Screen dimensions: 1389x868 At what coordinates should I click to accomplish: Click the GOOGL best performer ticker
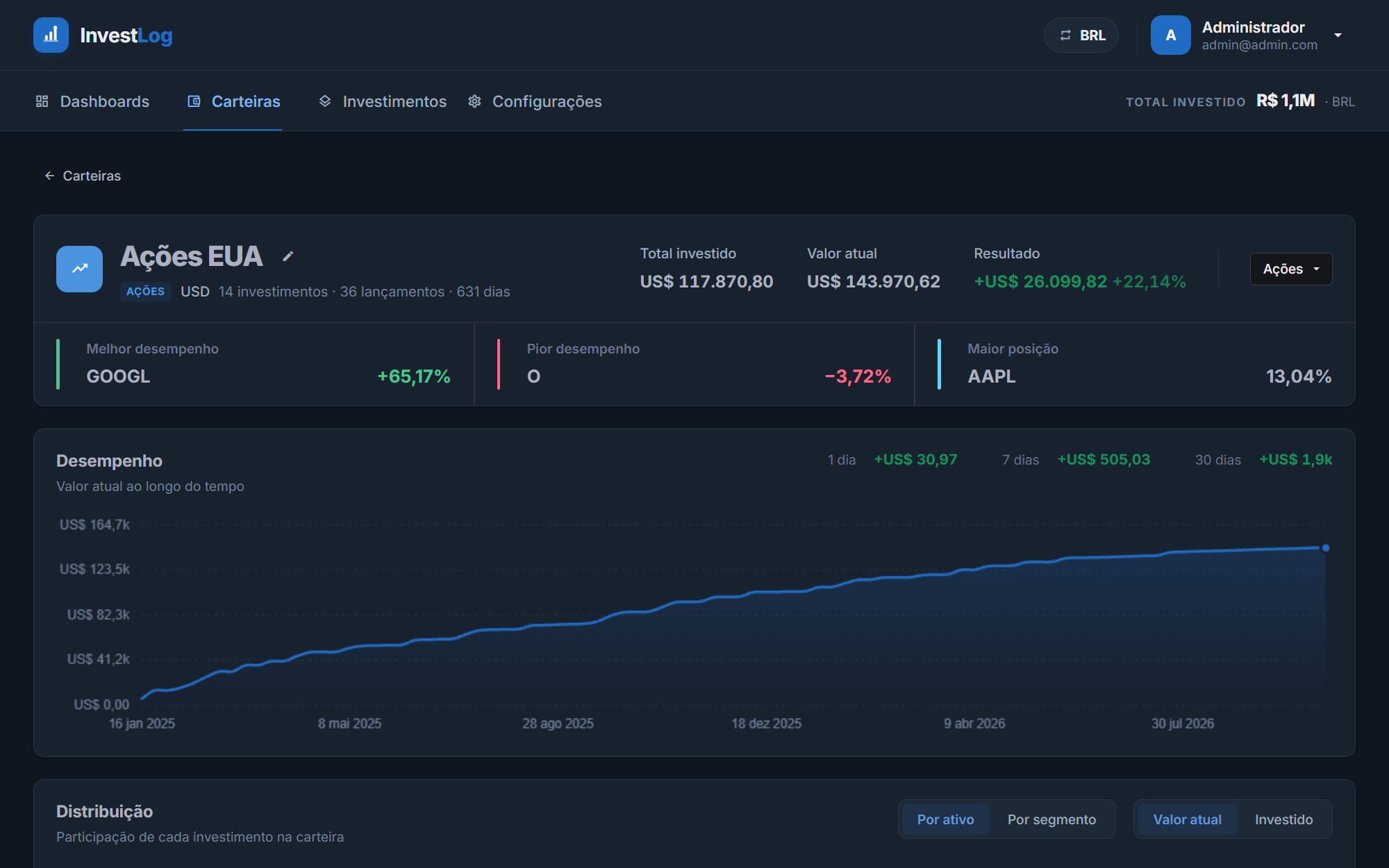[118, 376]
